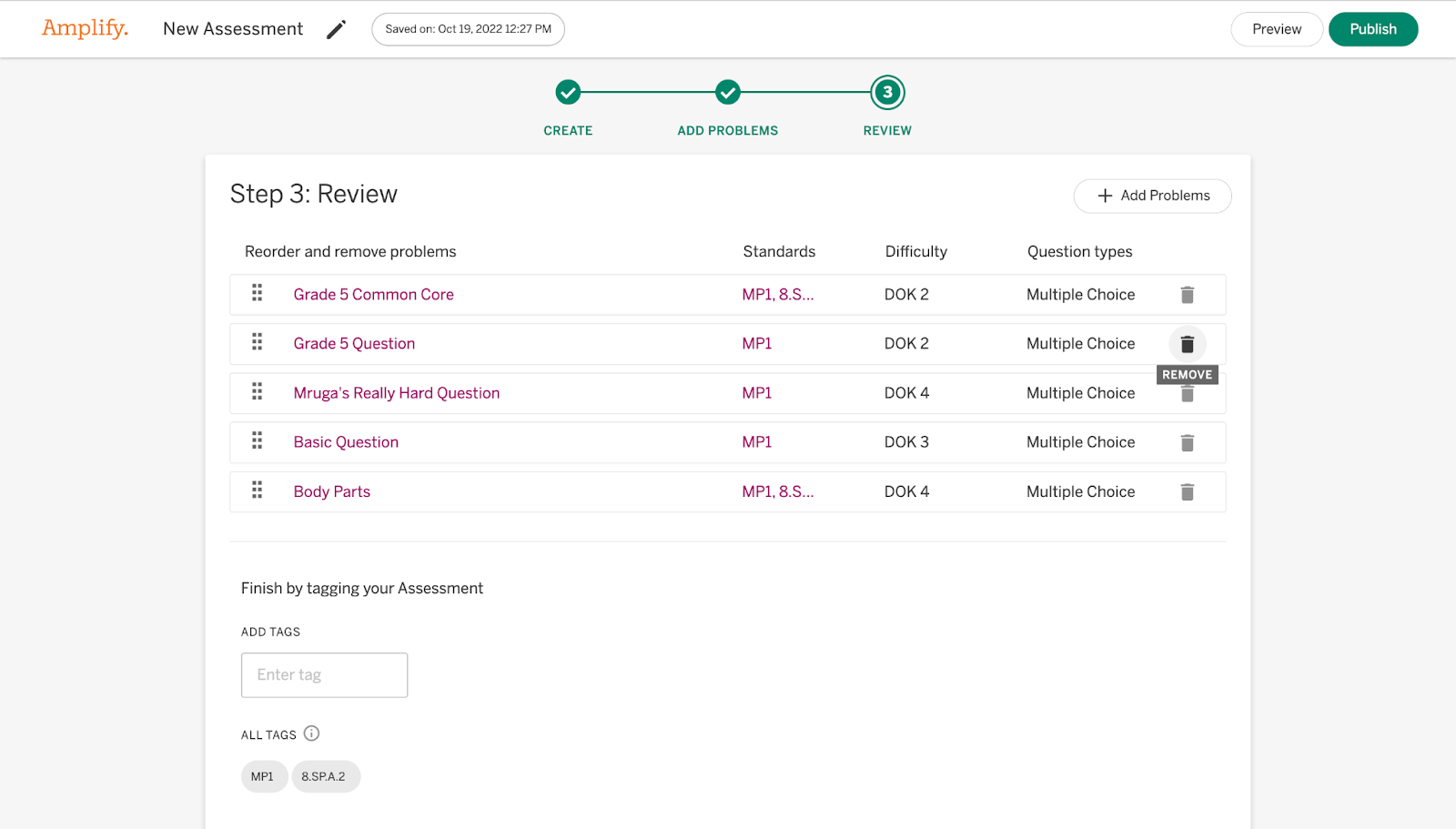Click the Saved on Oct 19, 2022 status pill

(468, 29)
